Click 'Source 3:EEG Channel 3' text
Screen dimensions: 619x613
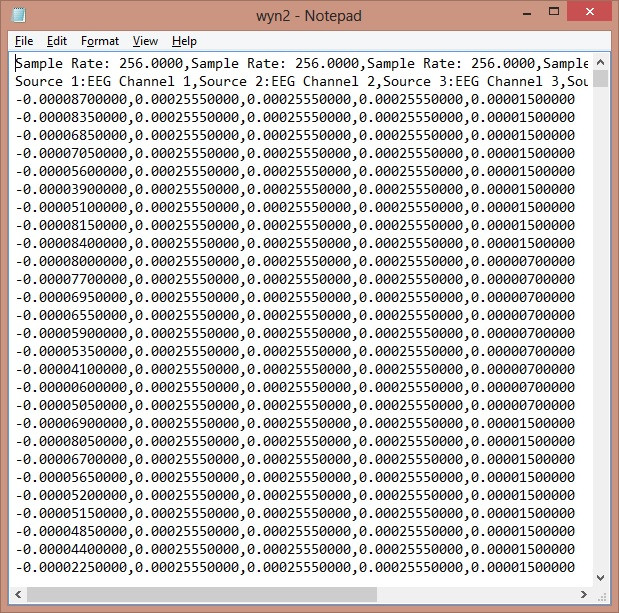471,81
